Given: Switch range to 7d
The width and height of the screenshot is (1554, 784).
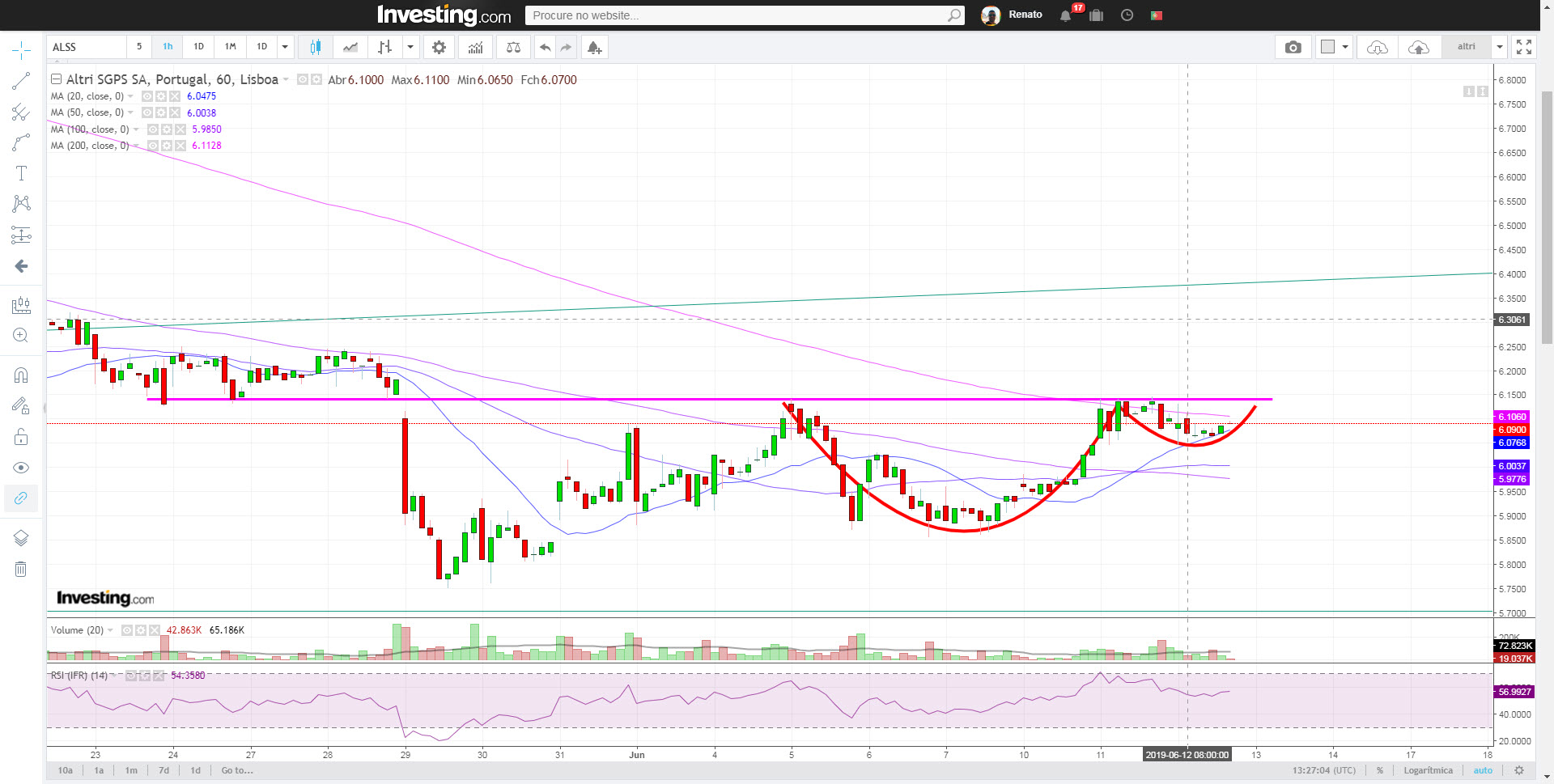Looking at the screenshot, I should (x=163, y=770).
